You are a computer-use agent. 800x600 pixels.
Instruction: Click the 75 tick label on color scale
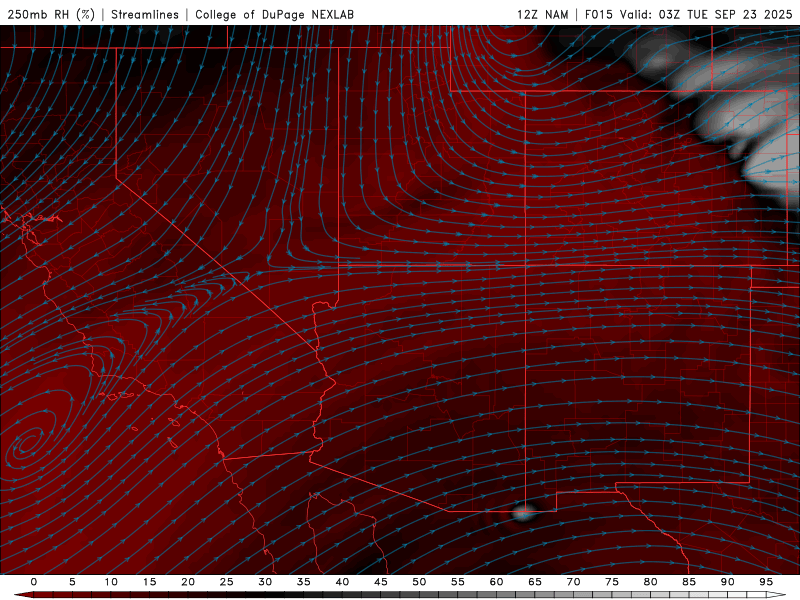pos(612,582)
